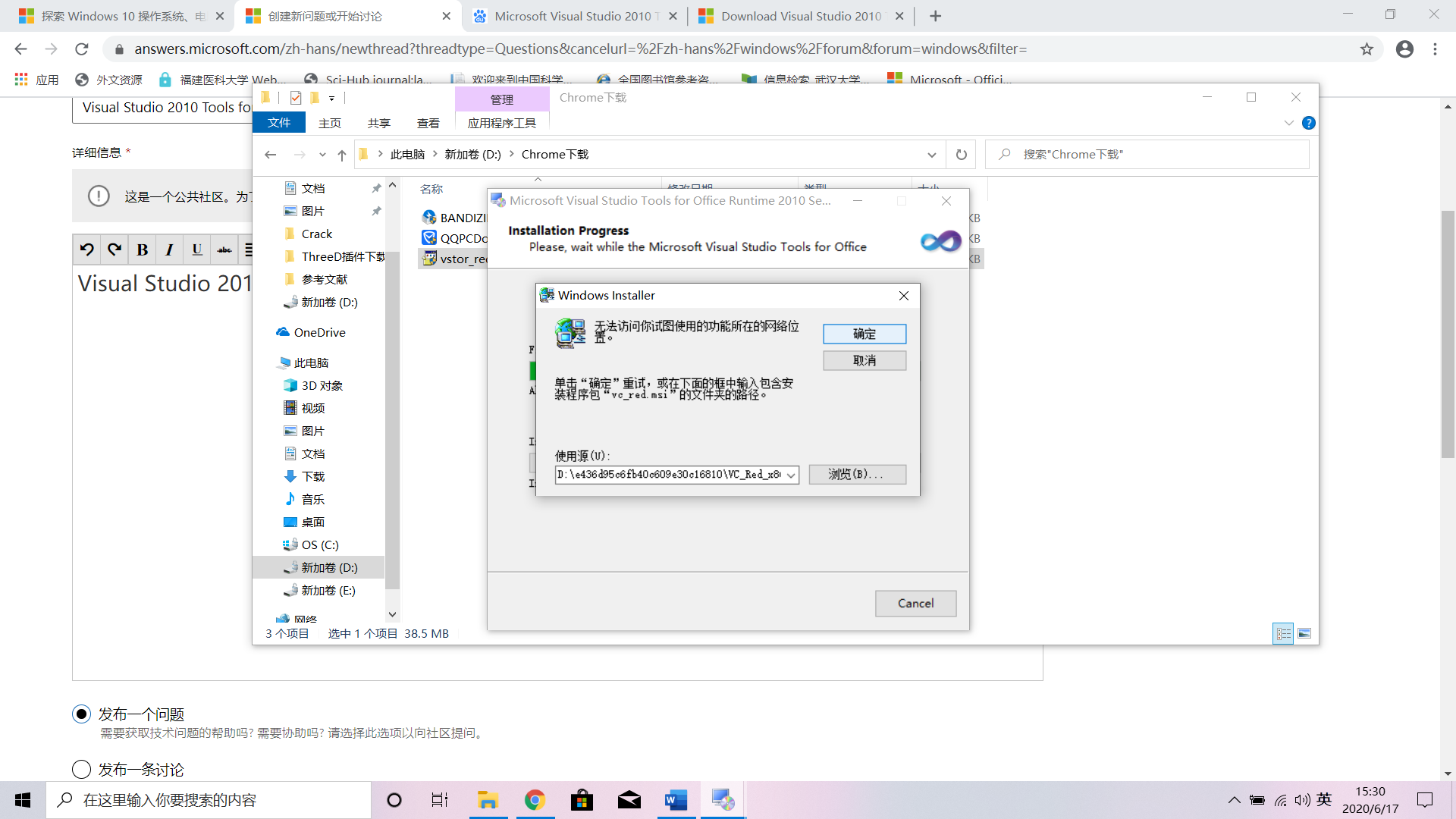Click 新加卷 (D:) breadcrumb in address bar
The image size is (1456, 819).
click(x=472, y=155)
